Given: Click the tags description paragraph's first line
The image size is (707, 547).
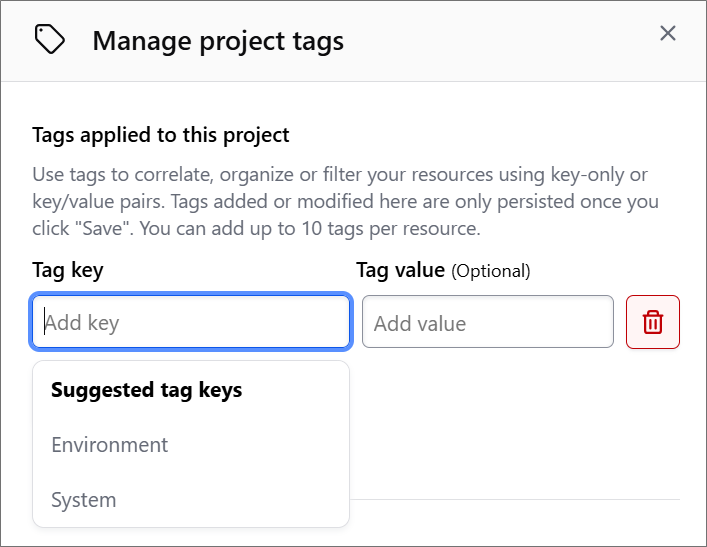Looking at the screenshot, I should 340,175.
